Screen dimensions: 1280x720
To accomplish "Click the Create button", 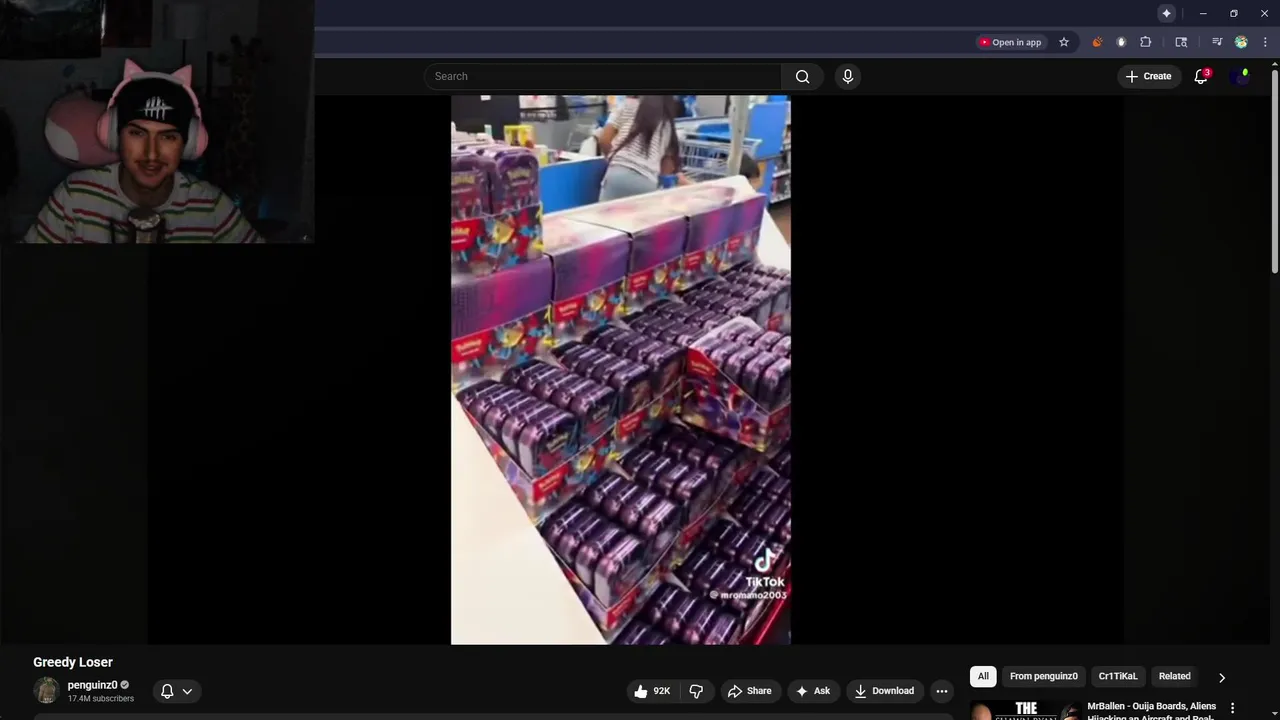I will click(x=1148, y=76).
